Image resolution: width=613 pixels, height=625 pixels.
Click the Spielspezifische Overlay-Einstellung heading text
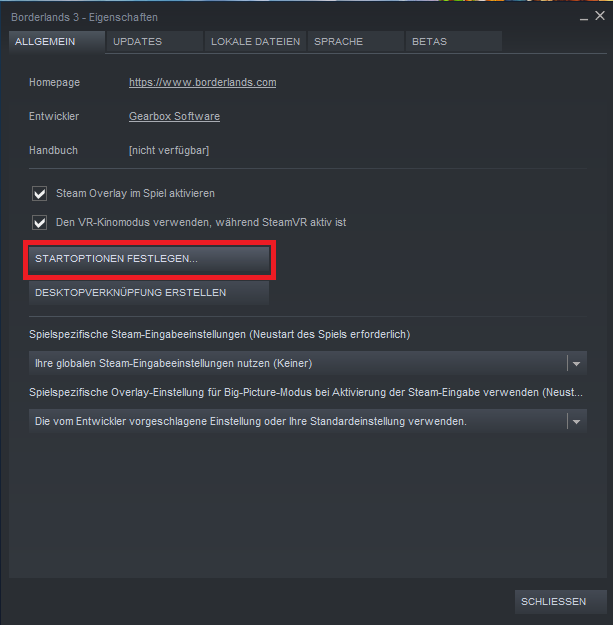[x=306, y=393]
